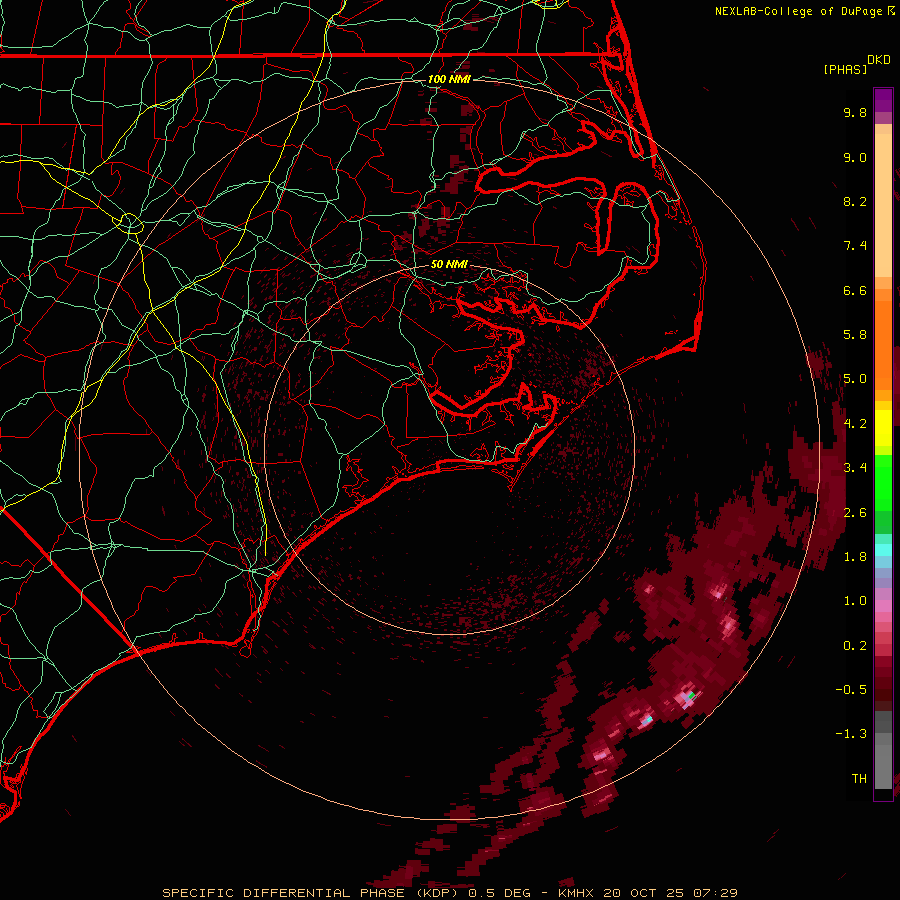Click the -1.3 legend value
This screenshot has height=900, width=900.
point(851,734)
